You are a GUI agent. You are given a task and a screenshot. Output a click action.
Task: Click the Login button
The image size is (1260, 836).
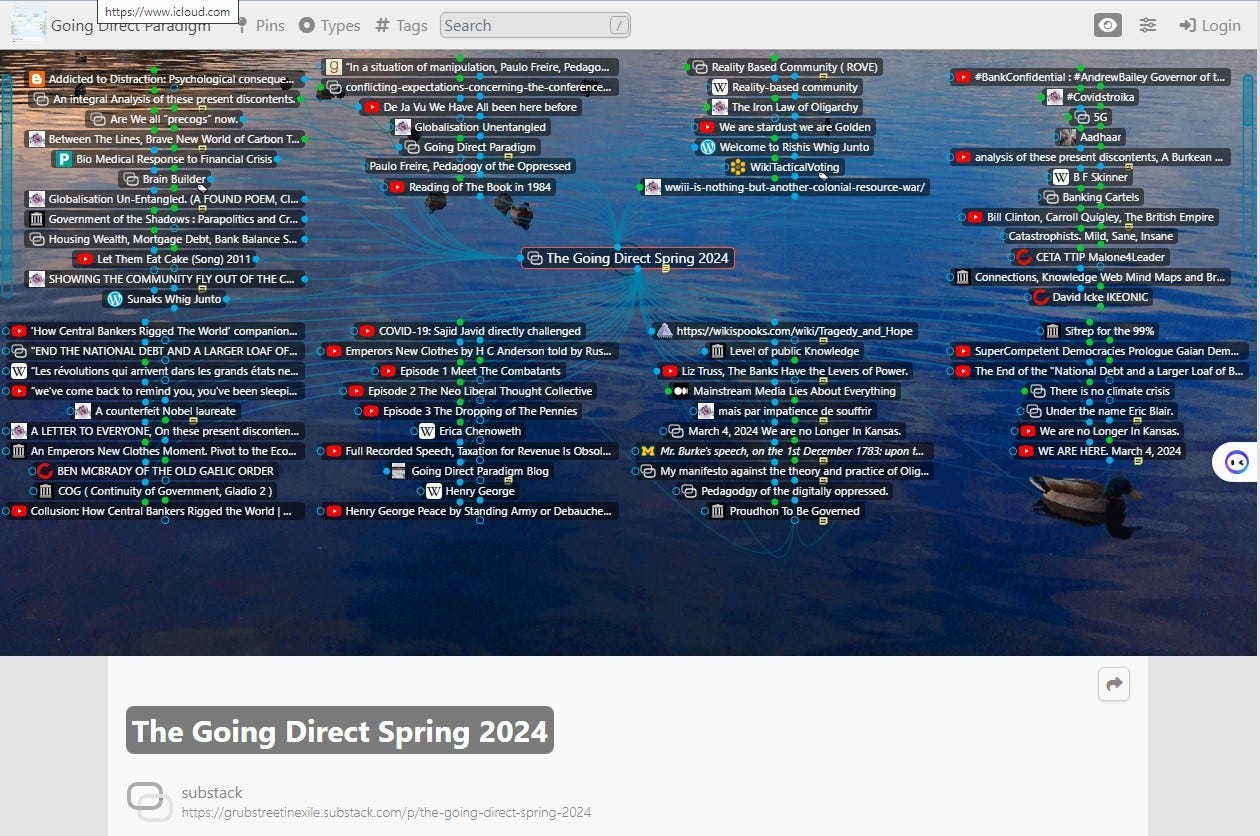pyautogui.click(x=1210, y=25)
